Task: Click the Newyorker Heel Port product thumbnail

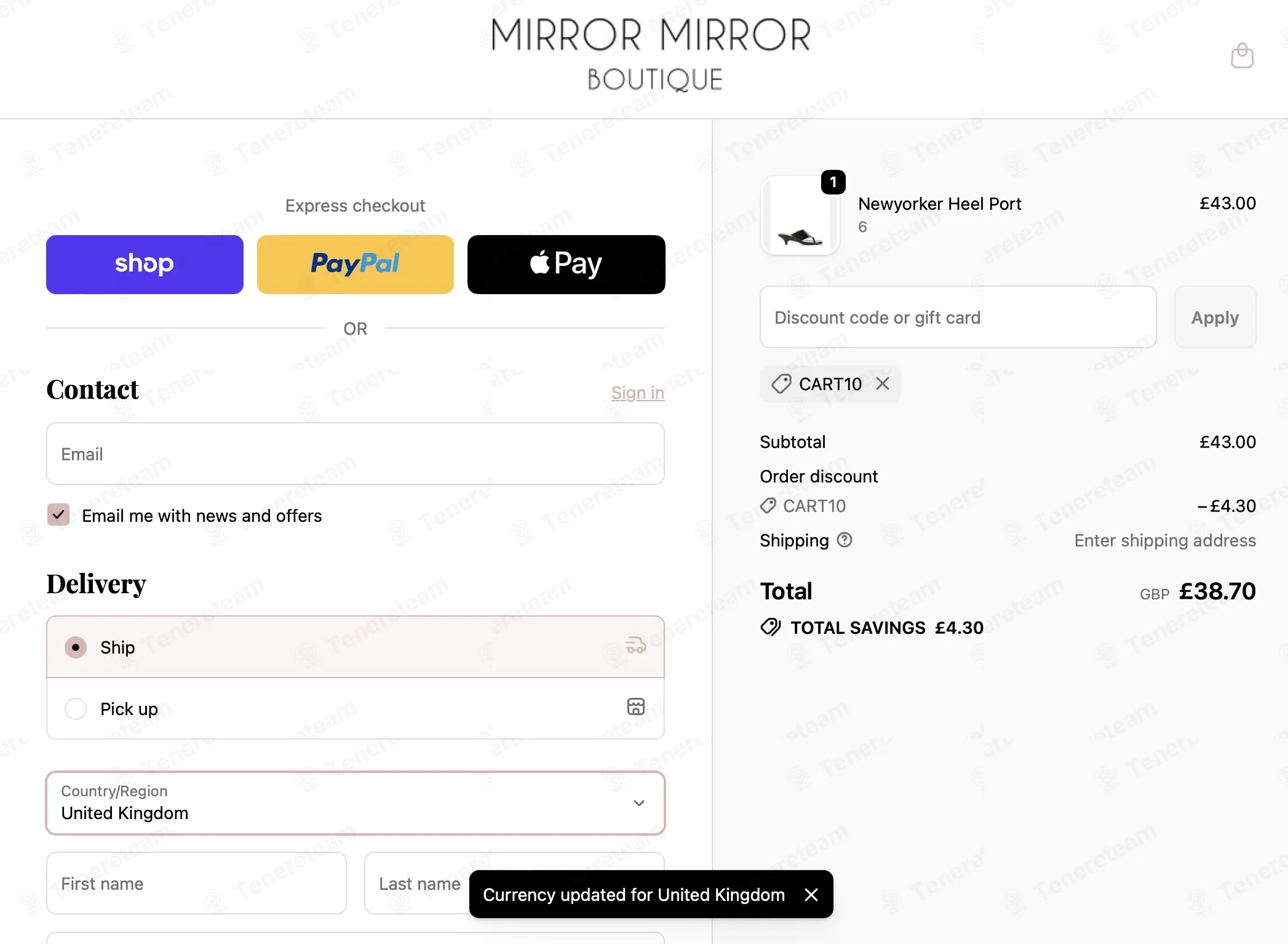Action: (800, 215)
